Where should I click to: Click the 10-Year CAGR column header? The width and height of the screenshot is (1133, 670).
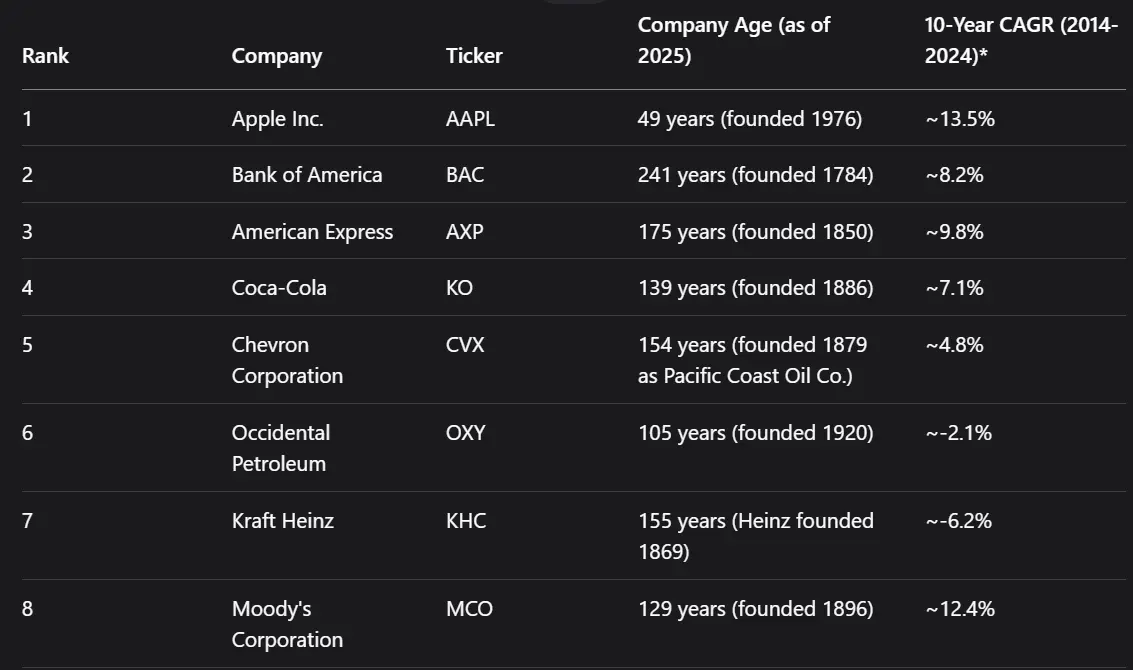1021,40
